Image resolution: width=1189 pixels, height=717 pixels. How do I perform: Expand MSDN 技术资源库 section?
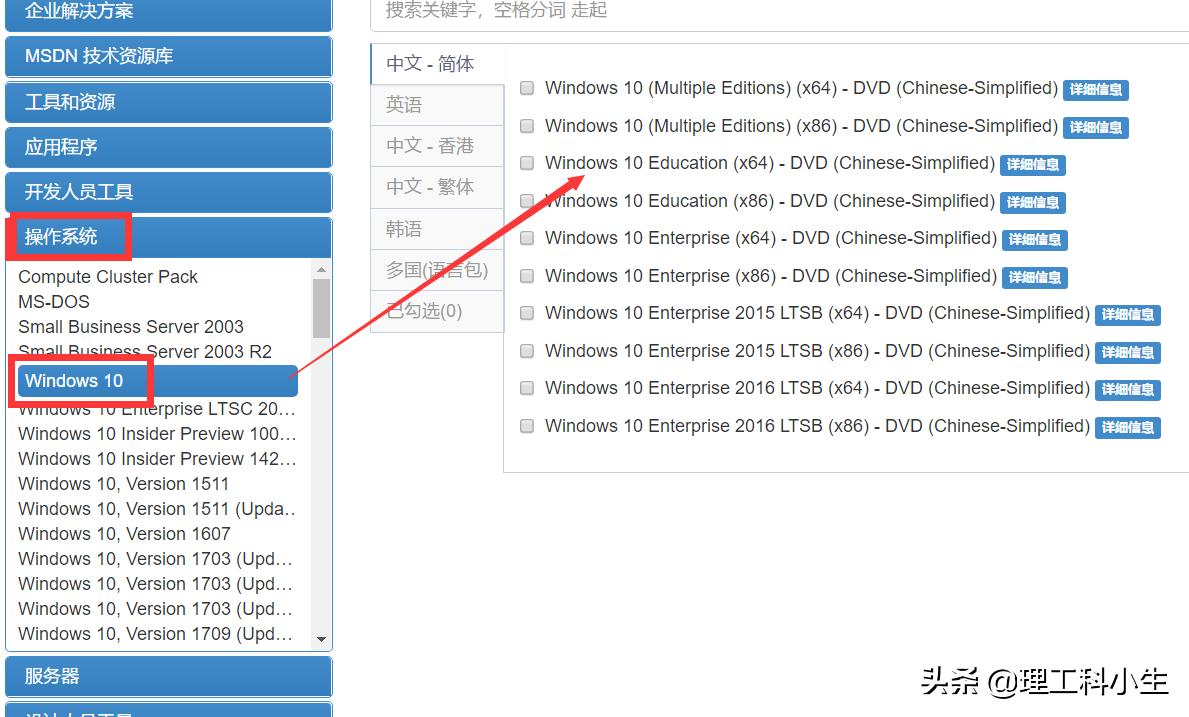(x=168, y=56)
